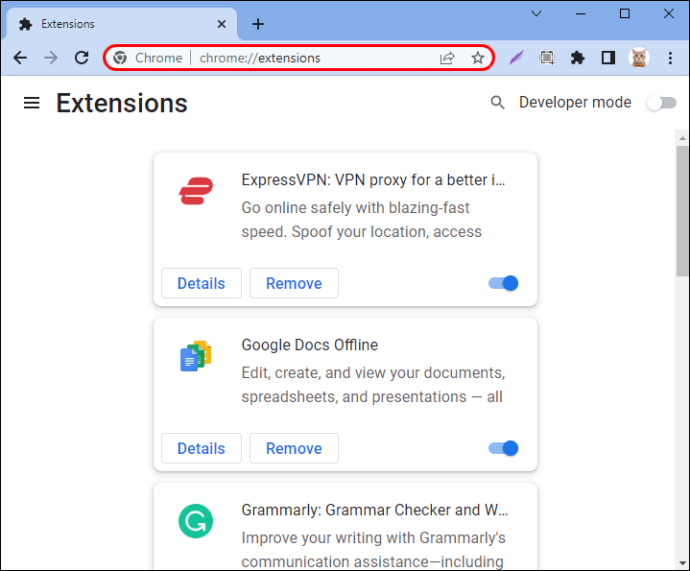
Task: Select the Extensions browser tab
Action: (x=122, y=24)
